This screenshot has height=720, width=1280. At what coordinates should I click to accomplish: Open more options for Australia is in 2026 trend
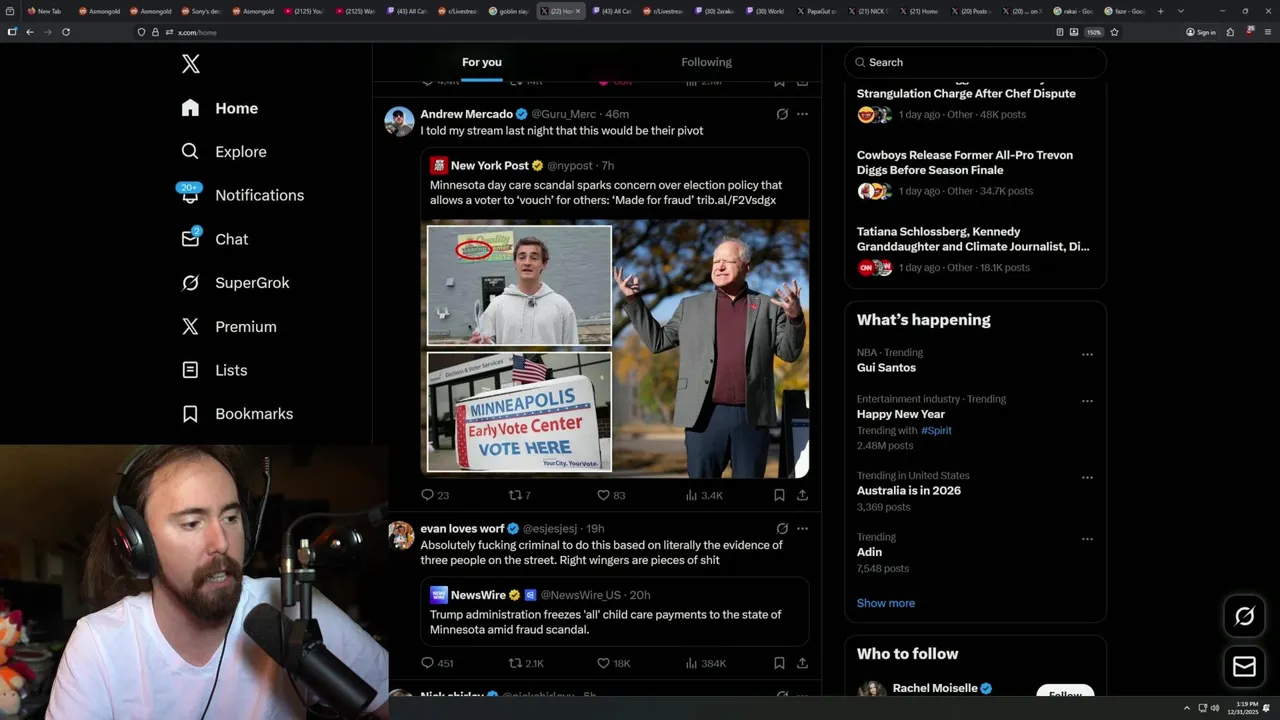tap(1087, 477)
